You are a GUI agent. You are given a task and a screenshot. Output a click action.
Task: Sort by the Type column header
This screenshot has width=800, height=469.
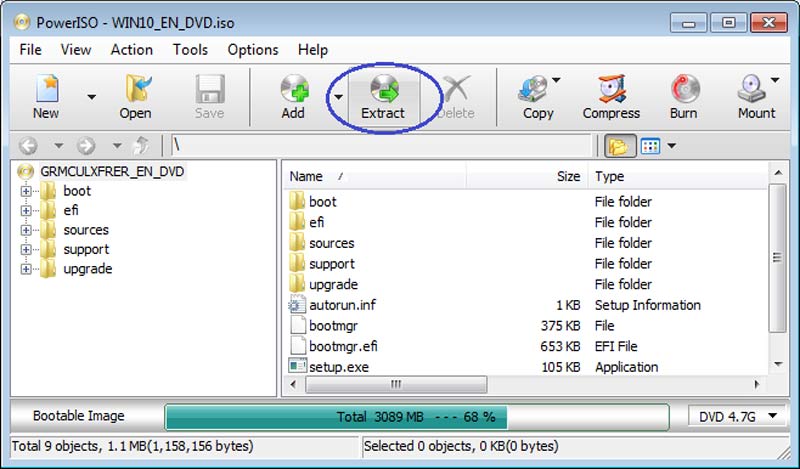(678, 177)
